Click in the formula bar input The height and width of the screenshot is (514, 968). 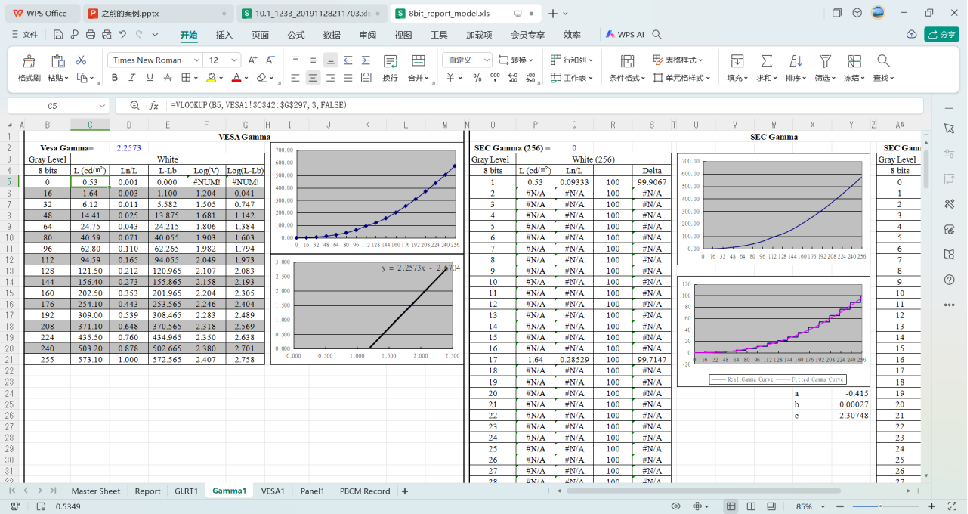click(x=543, y=106)
